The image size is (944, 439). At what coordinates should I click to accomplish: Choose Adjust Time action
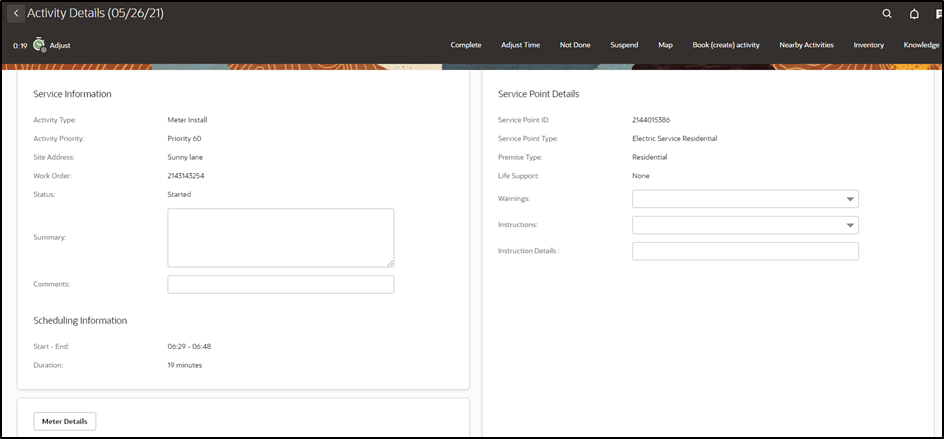click(521, 45)
